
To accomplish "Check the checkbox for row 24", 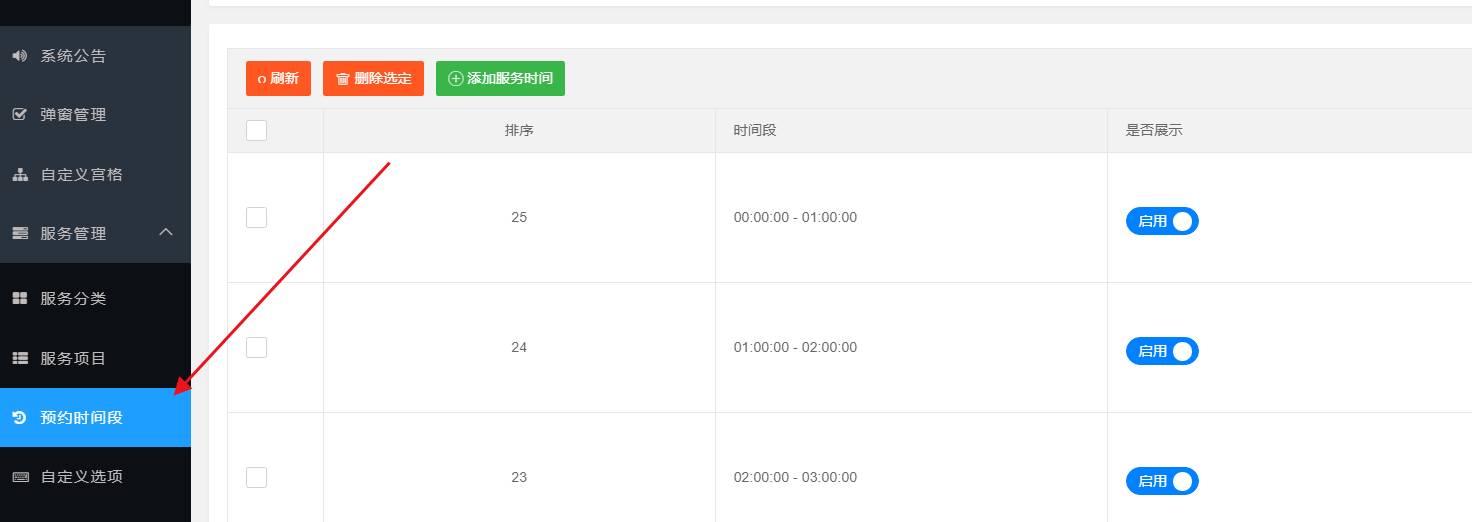I will [256, 347].
